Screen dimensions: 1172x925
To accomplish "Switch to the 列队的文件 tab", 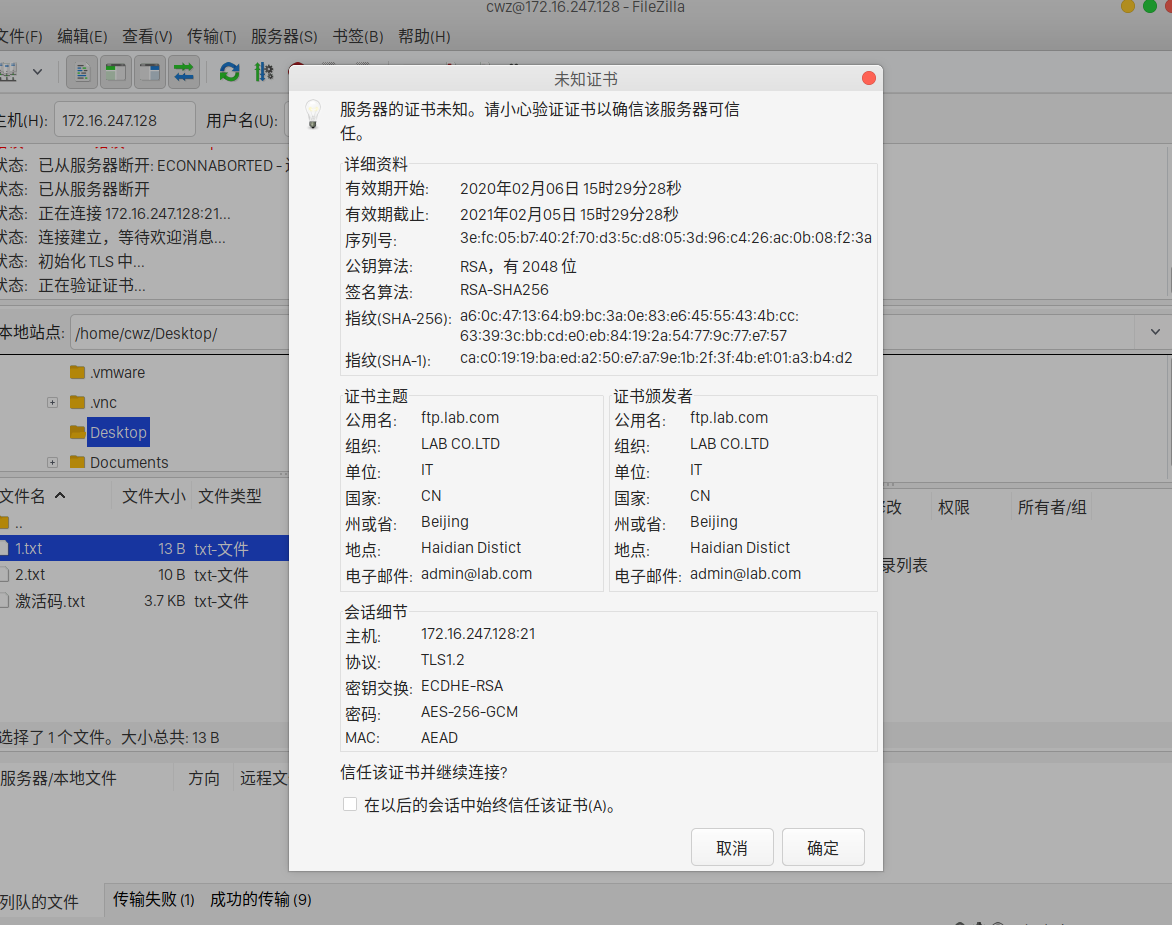I will [x=39, y=901].
